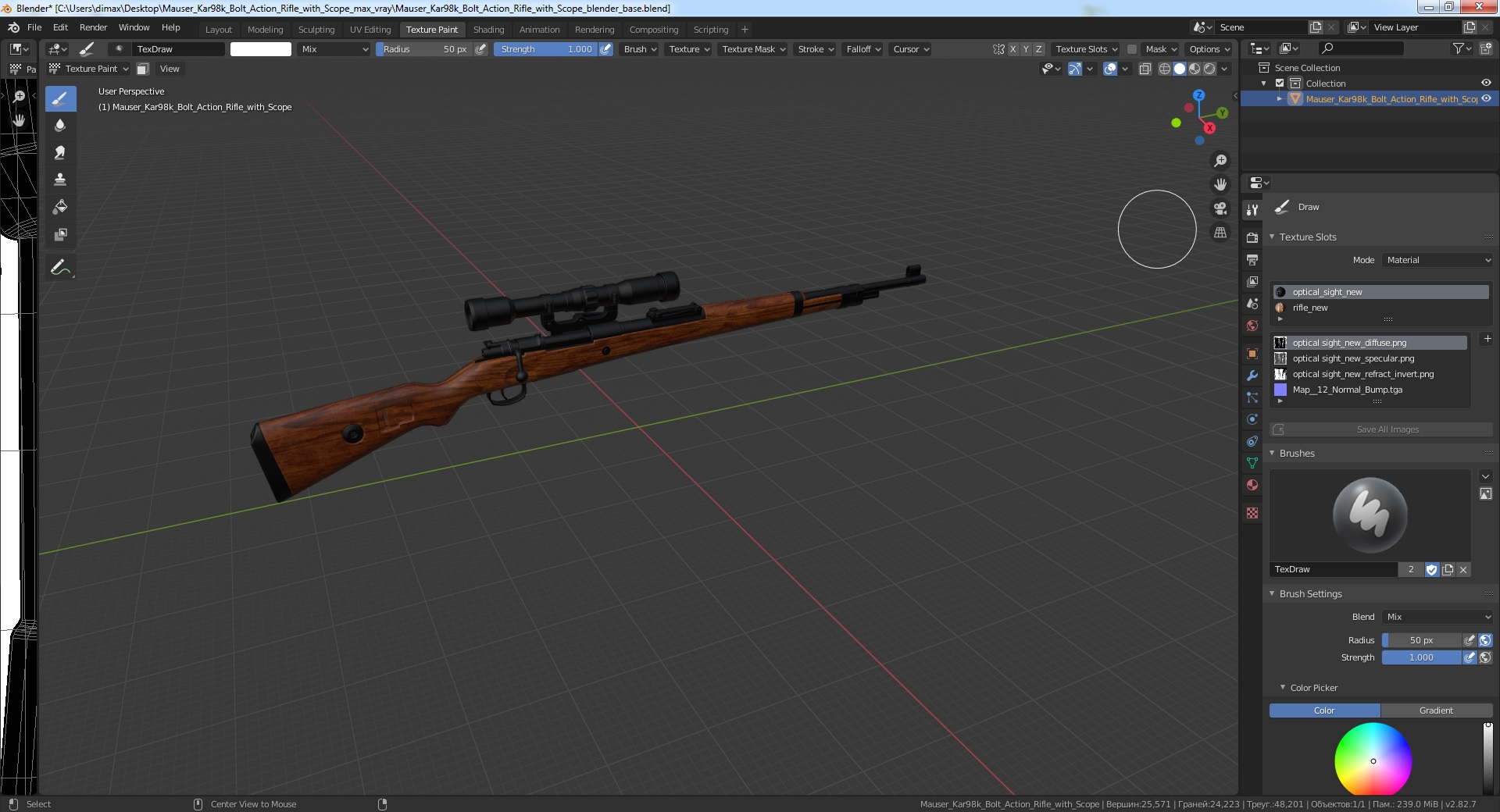Select the Soften tool
The height and width of the screenshot is (812, 1500).
point(60,126)
